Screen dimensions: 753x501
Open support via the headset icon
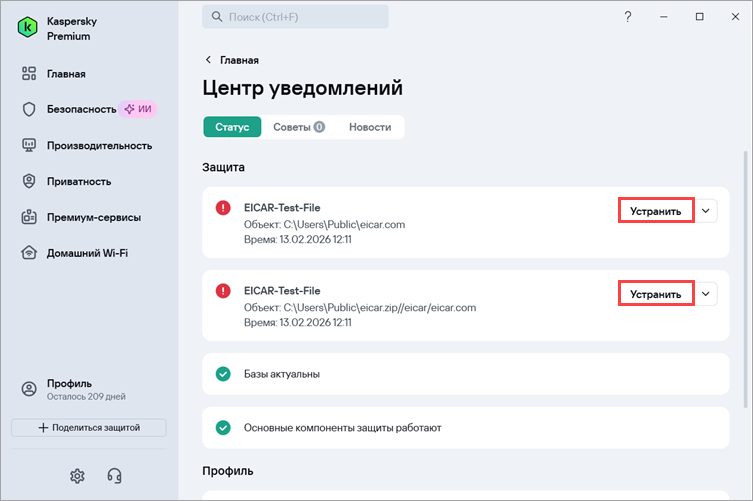click(114, 476)
